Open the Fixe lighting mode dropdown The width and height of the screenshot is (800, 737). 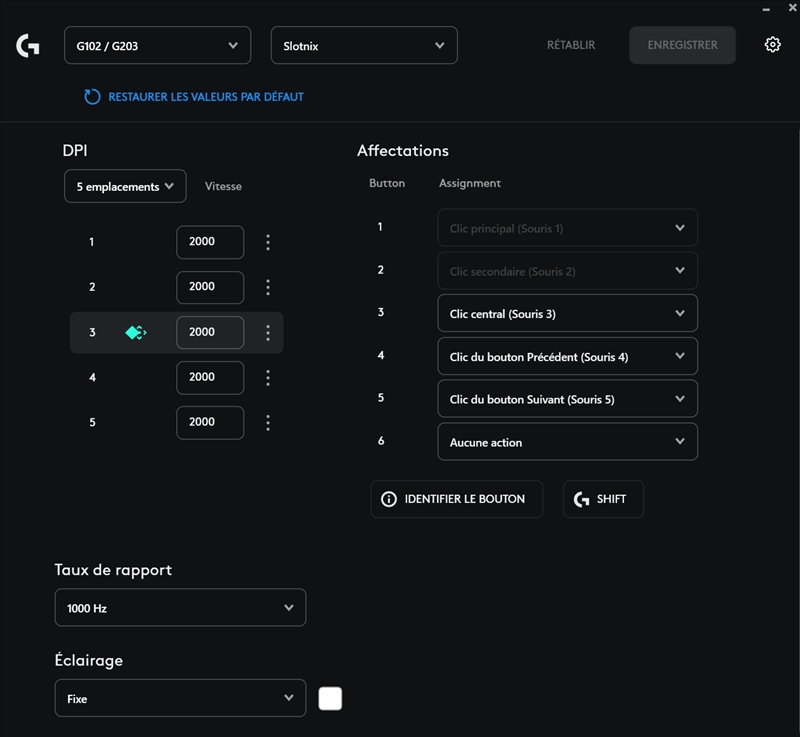(x=180, y=698)
